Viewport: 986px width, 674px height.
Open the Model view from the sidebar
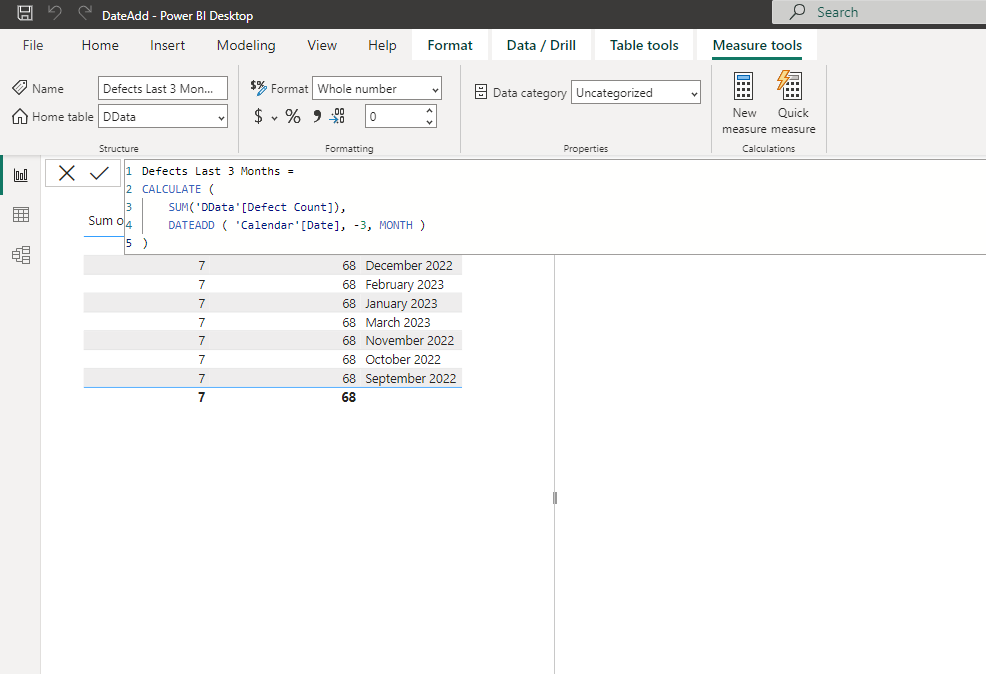[21, 255]
